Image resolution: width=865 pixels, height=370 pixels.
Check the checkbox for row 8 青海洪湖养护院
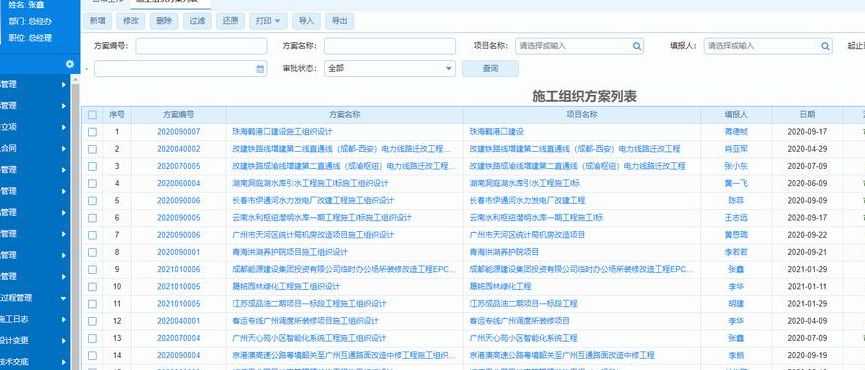pos(92,253)
